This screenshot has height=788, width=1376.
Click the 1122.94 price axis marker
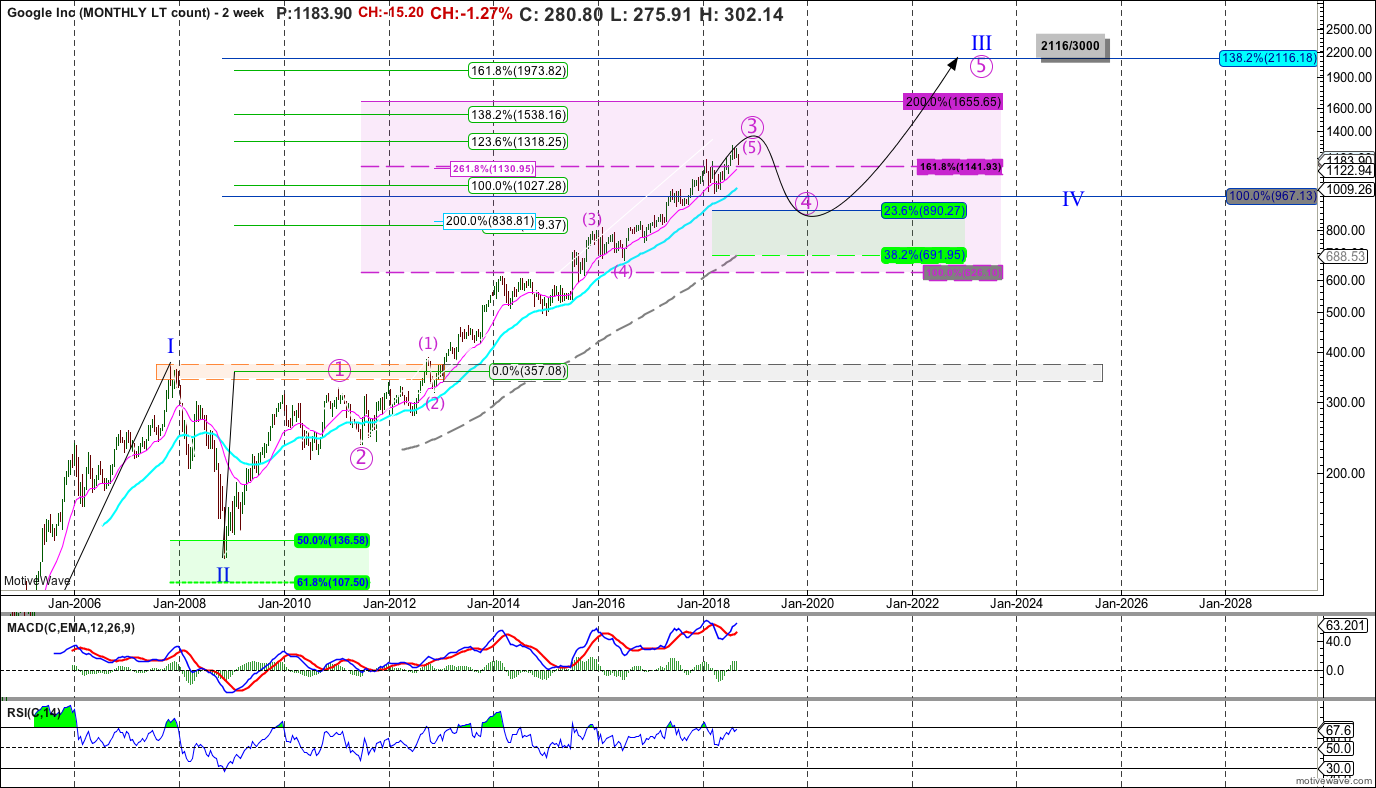(x=1347, y=169)
